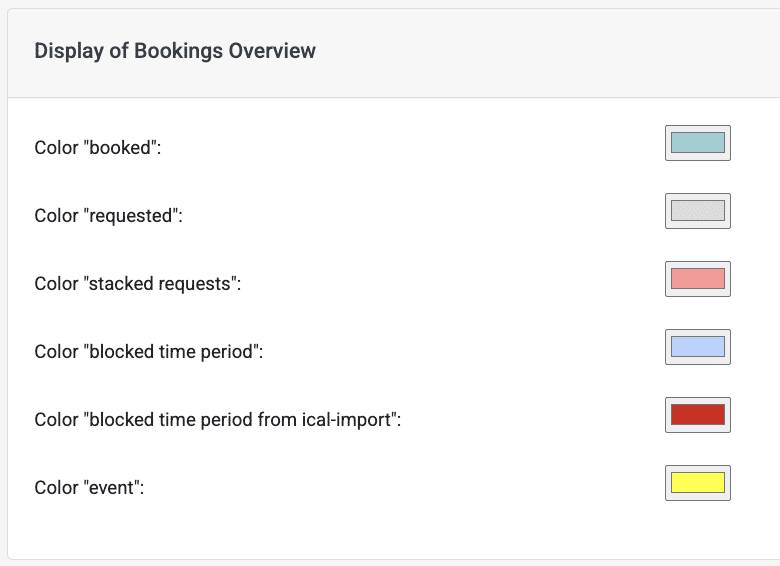Click the light gray color swatch

pos(697,211)
